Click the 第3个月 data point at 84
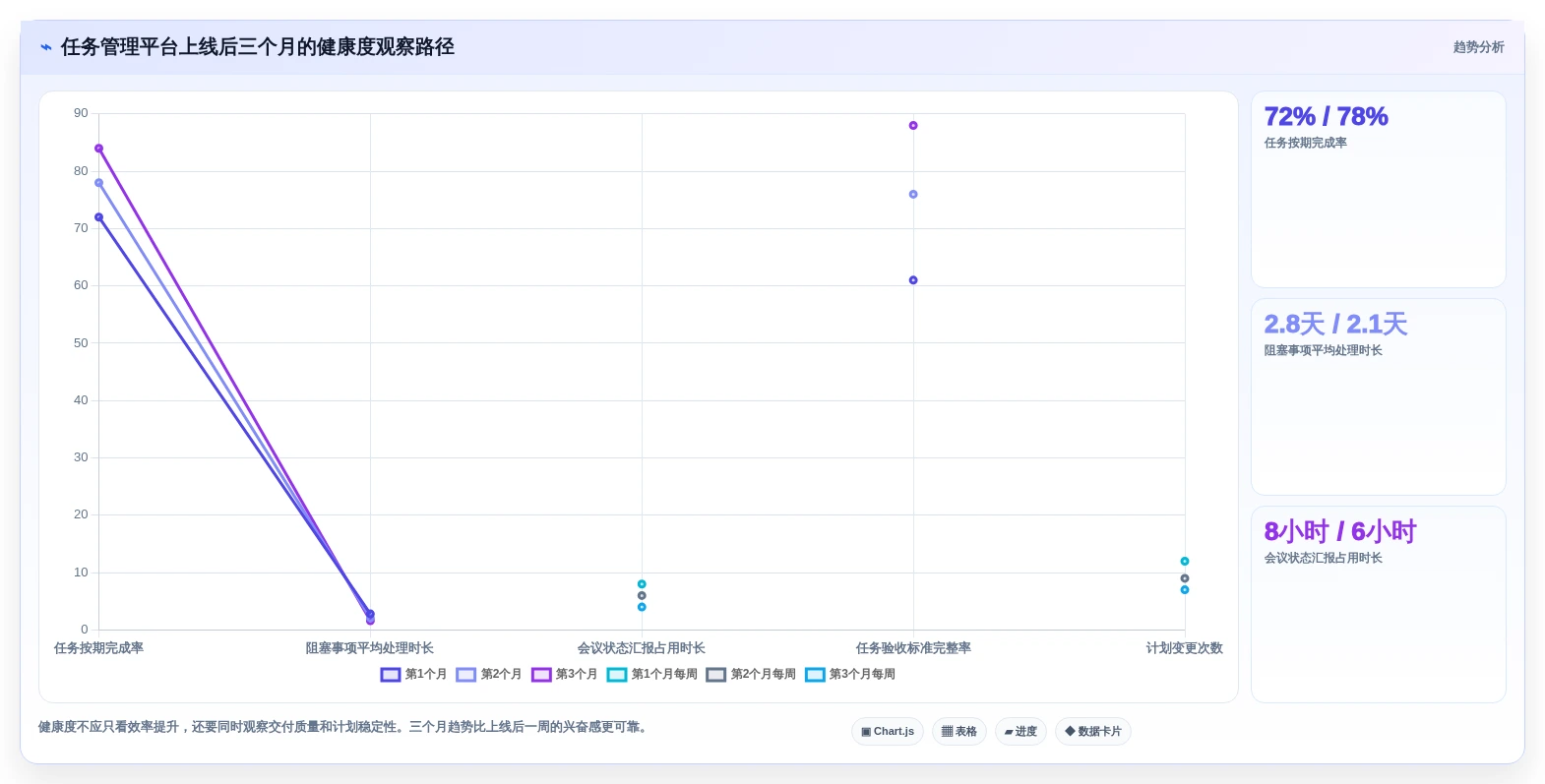 (98, 149)
